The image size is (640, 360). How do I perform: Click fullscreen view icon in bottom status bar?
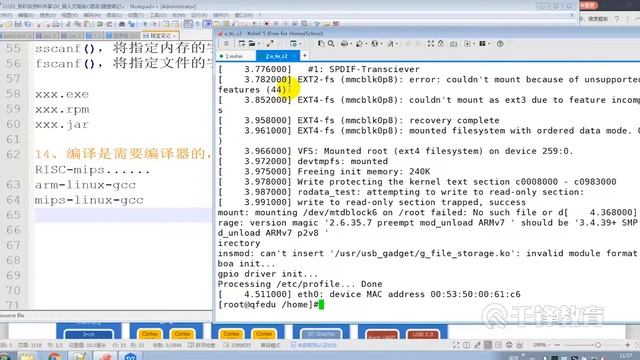tap(456, 345)
